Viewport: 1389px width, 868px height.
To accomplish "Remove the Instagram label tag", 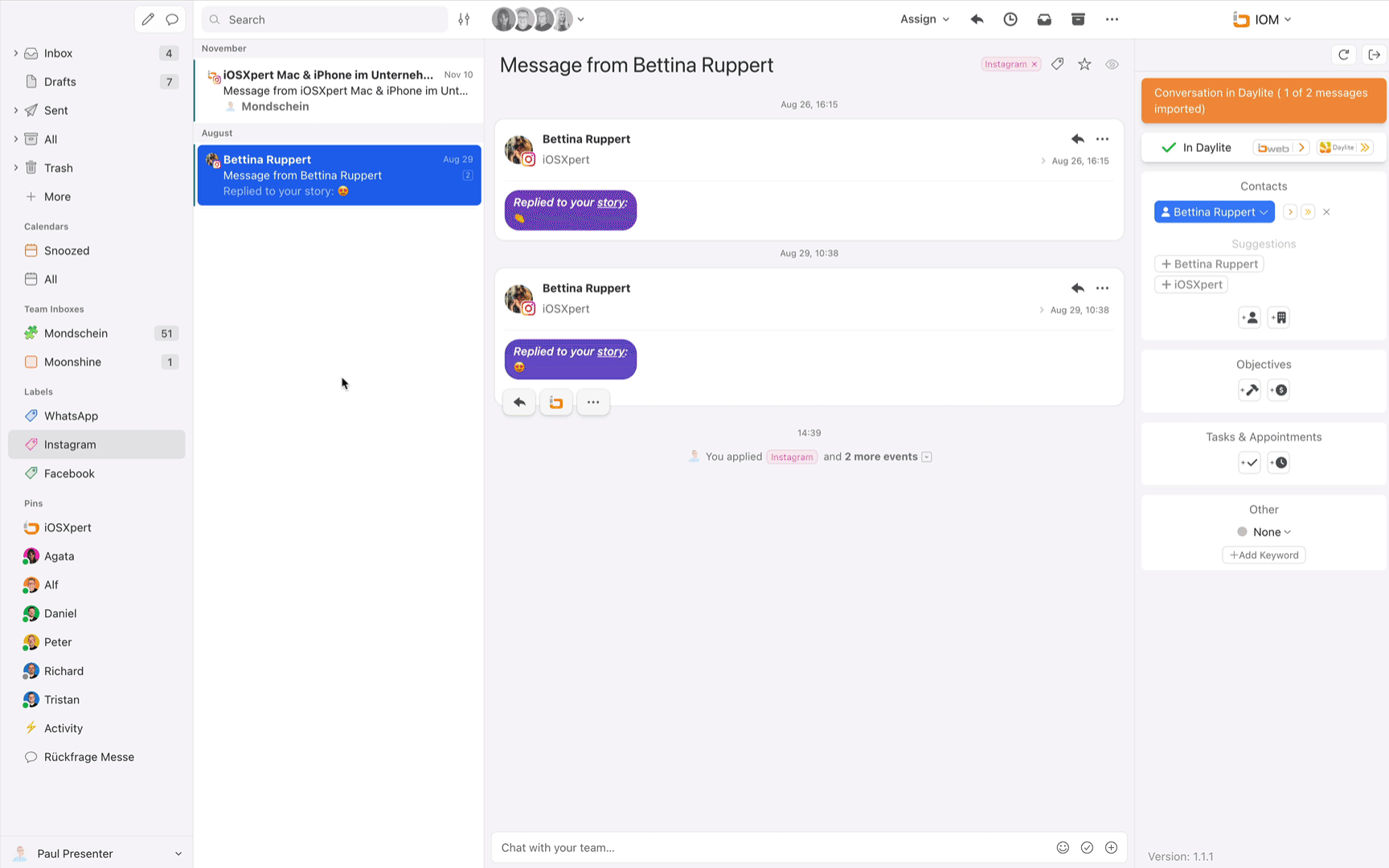I will click(1035, 64).
